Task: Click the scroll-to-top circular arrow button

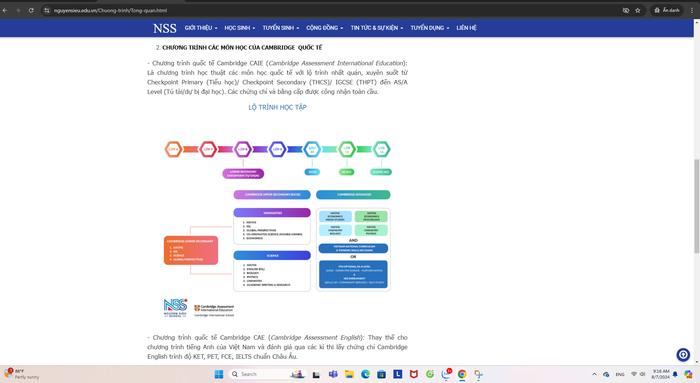Action: pyautogui.click(x=683, y=354)
